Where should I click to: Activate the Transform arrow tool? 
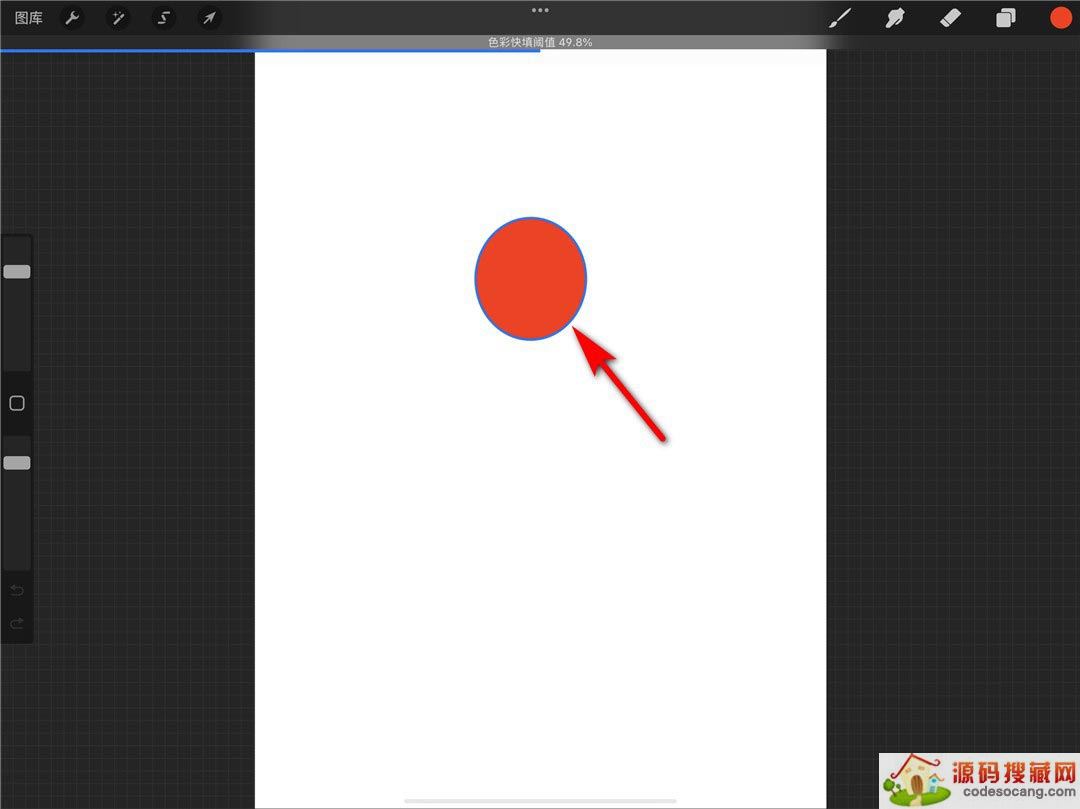209,18
